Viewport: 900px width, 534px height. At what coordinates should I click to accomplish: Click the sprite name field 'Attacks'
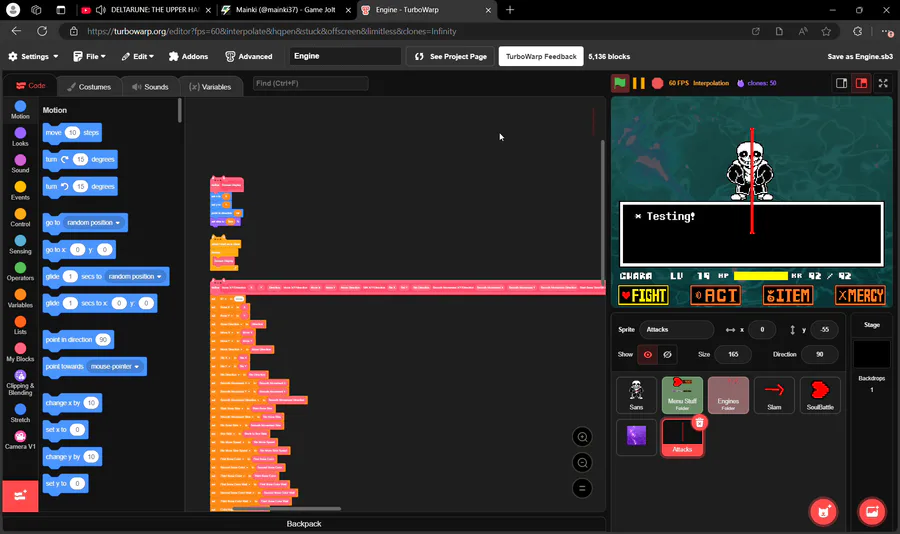pyautogui.click(x=676, y=330)
